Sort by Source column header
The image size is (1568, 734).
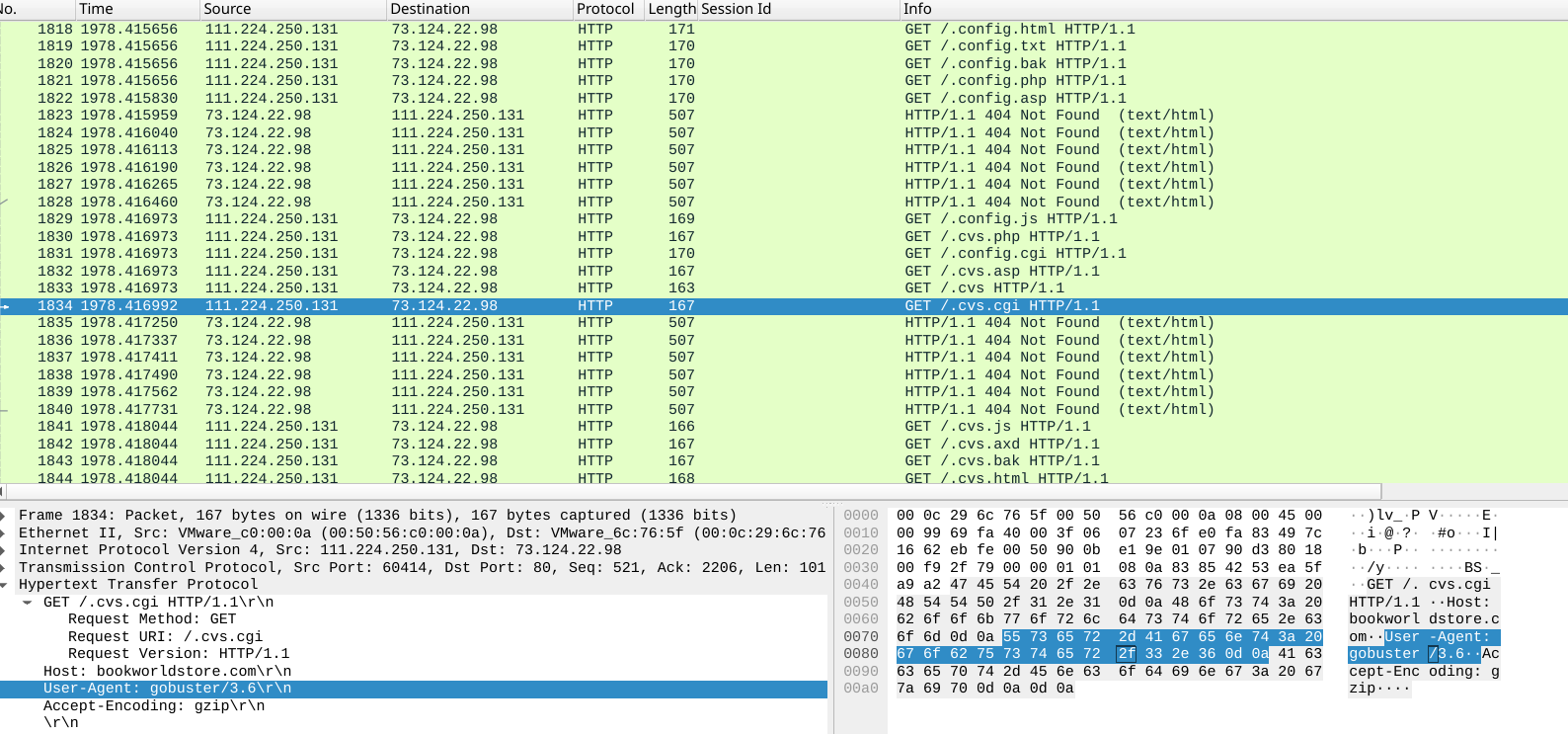(227, 9)
